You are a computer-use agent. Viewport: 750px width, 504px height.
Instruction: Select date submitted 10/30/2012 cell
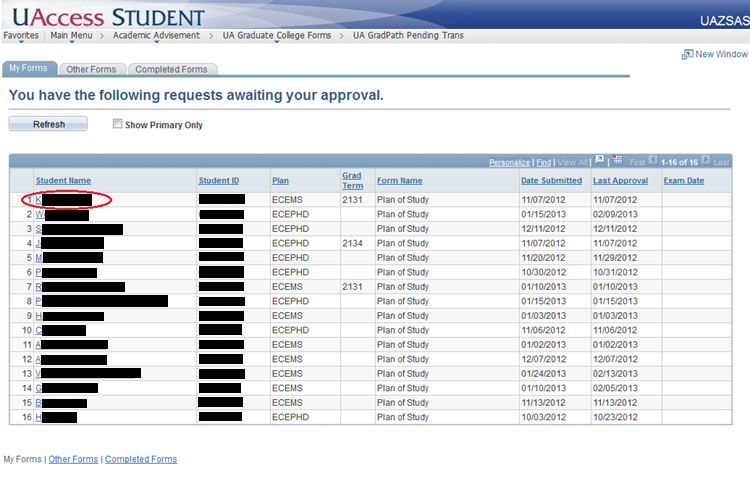coord(543,273)
